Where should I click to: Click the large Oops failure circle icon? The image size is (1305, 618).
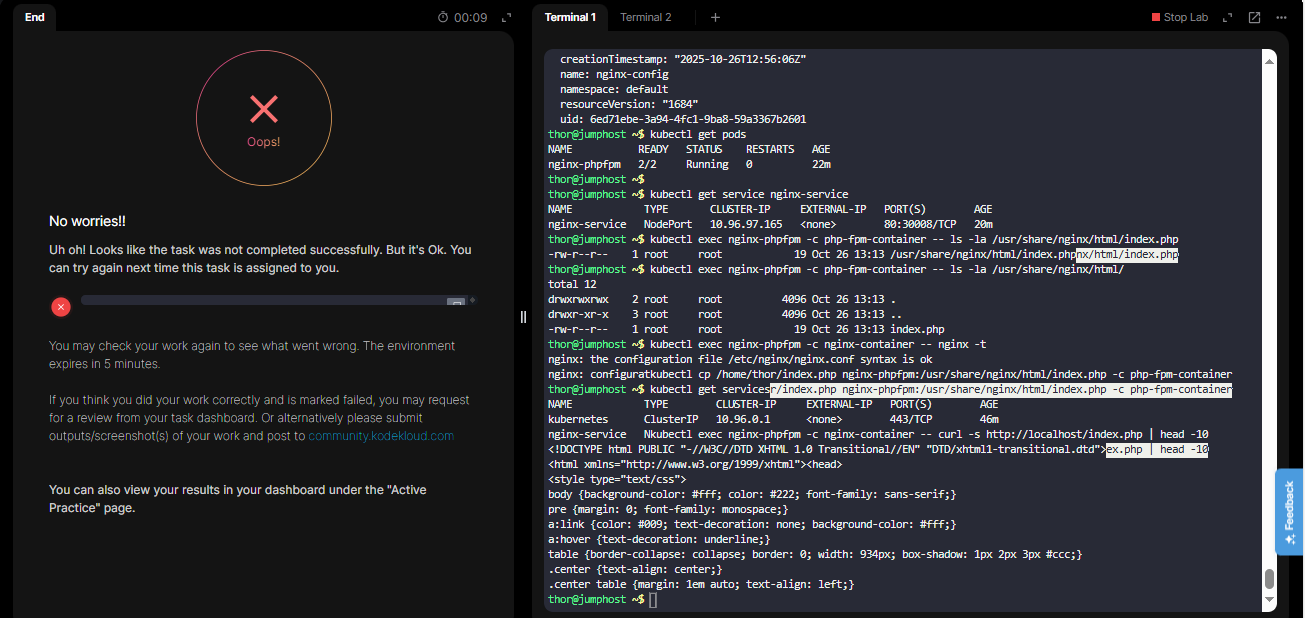[x=264, y=117]
